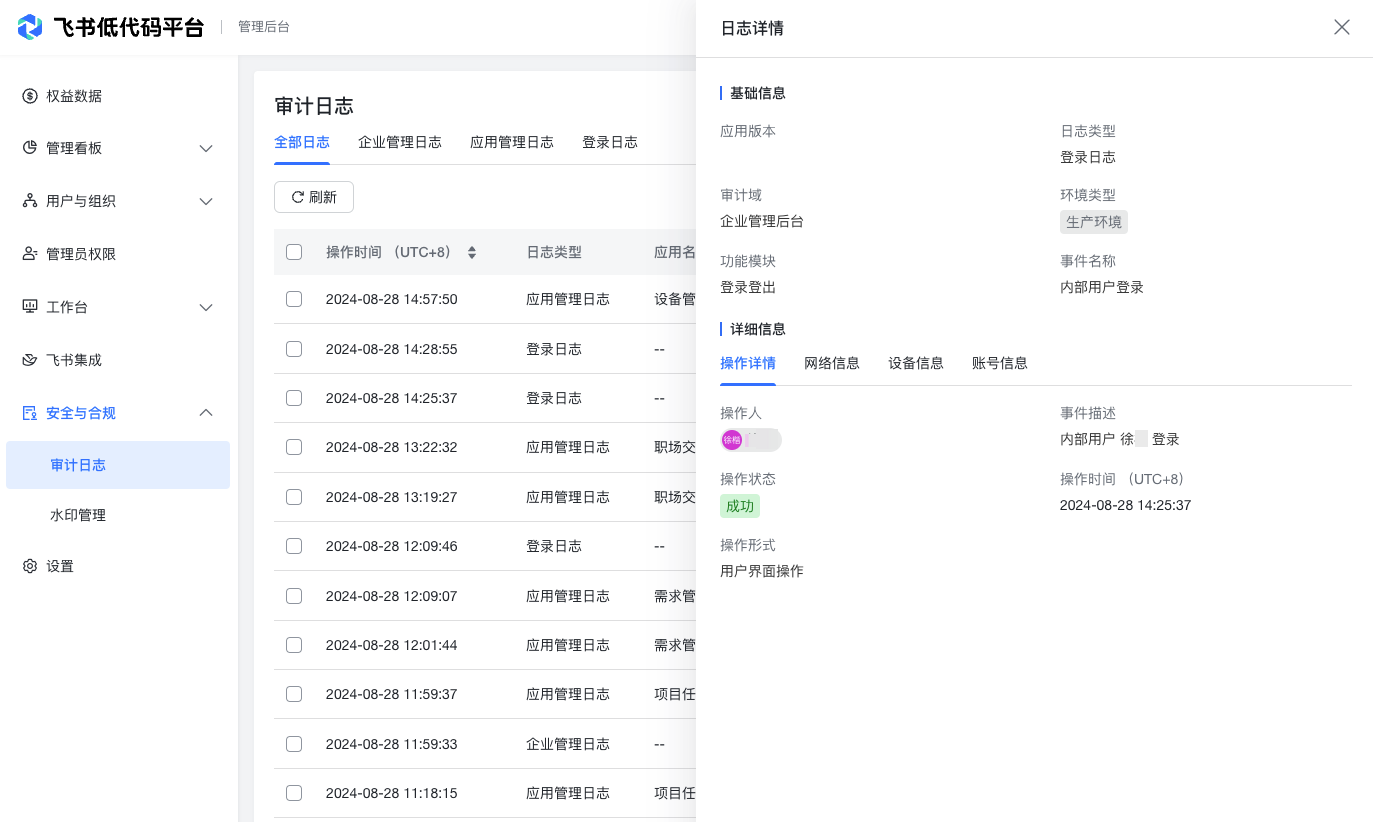Click the operator avatar chip under 操作人
1373x822 pixels.
751,439
